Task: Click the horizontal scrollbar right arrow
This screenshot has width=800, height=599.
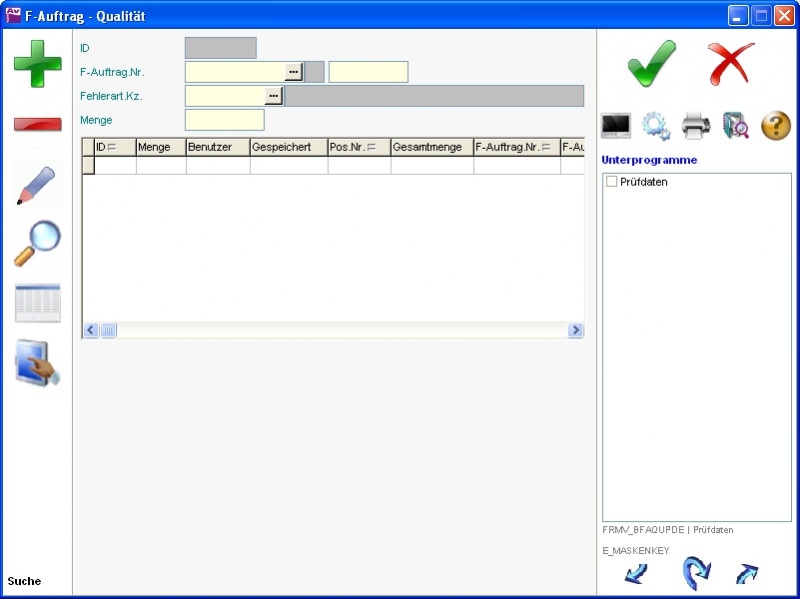Action: point(575,330)
